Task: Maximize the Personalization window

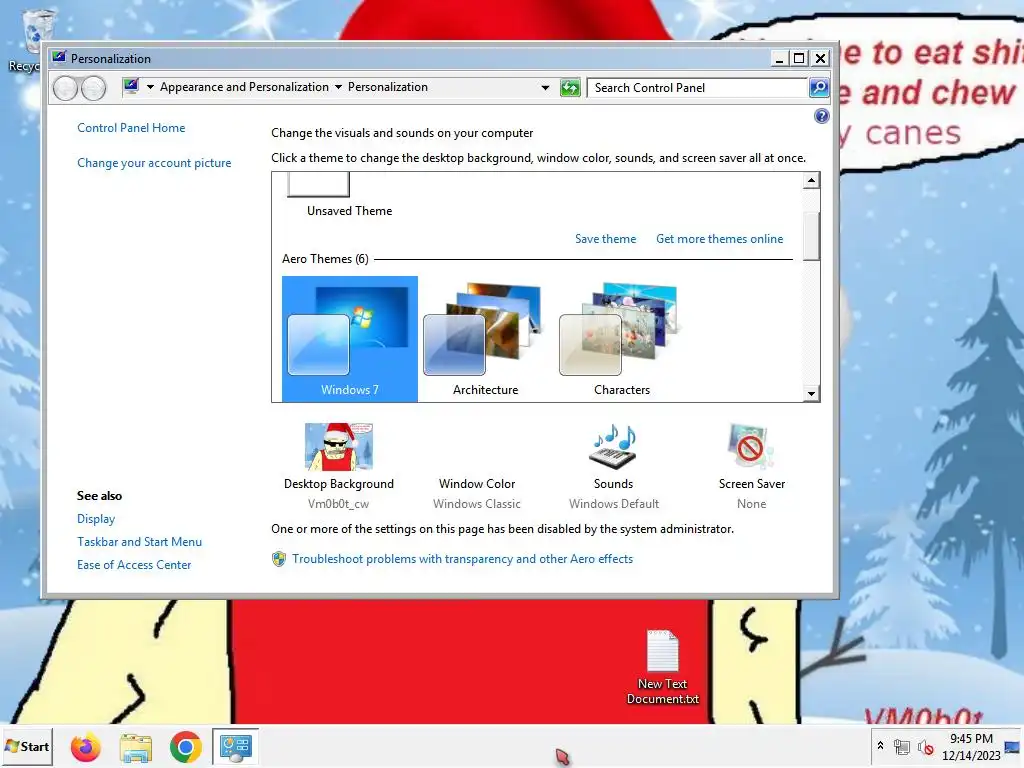Action: pos(799,58)
